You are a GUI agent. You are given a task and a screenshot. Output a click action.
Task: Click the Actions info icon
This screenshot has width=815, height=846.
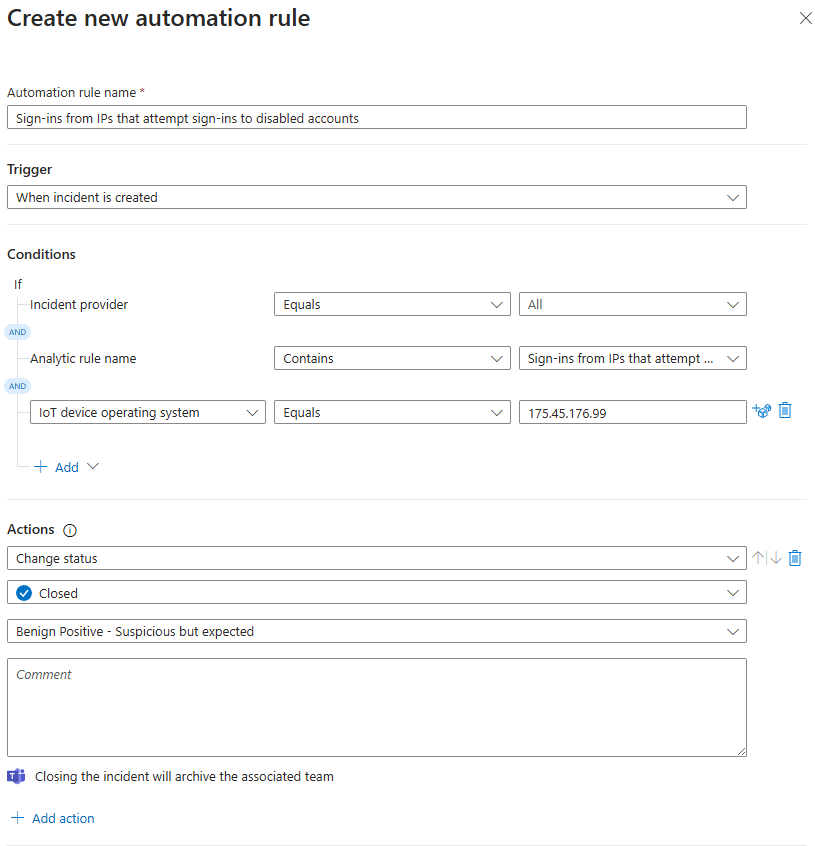[x=69, y=530]
